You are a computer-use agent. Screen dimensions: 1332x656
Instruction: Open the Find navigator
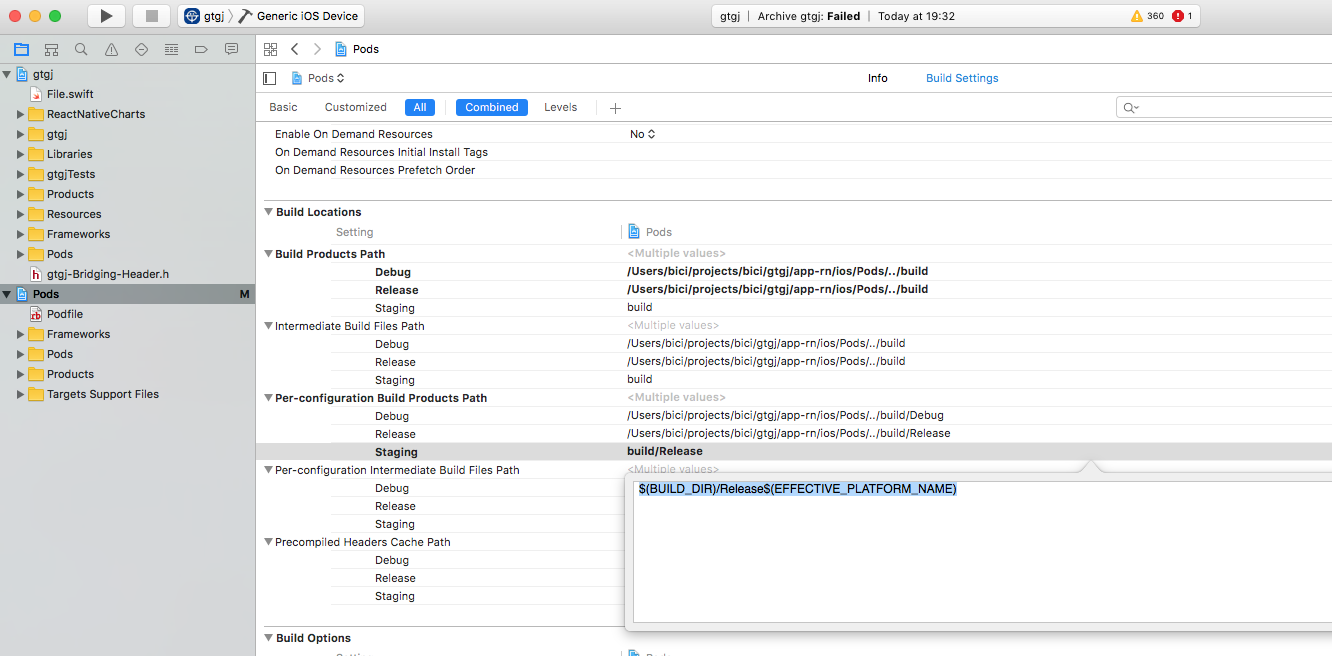[81, 49]
